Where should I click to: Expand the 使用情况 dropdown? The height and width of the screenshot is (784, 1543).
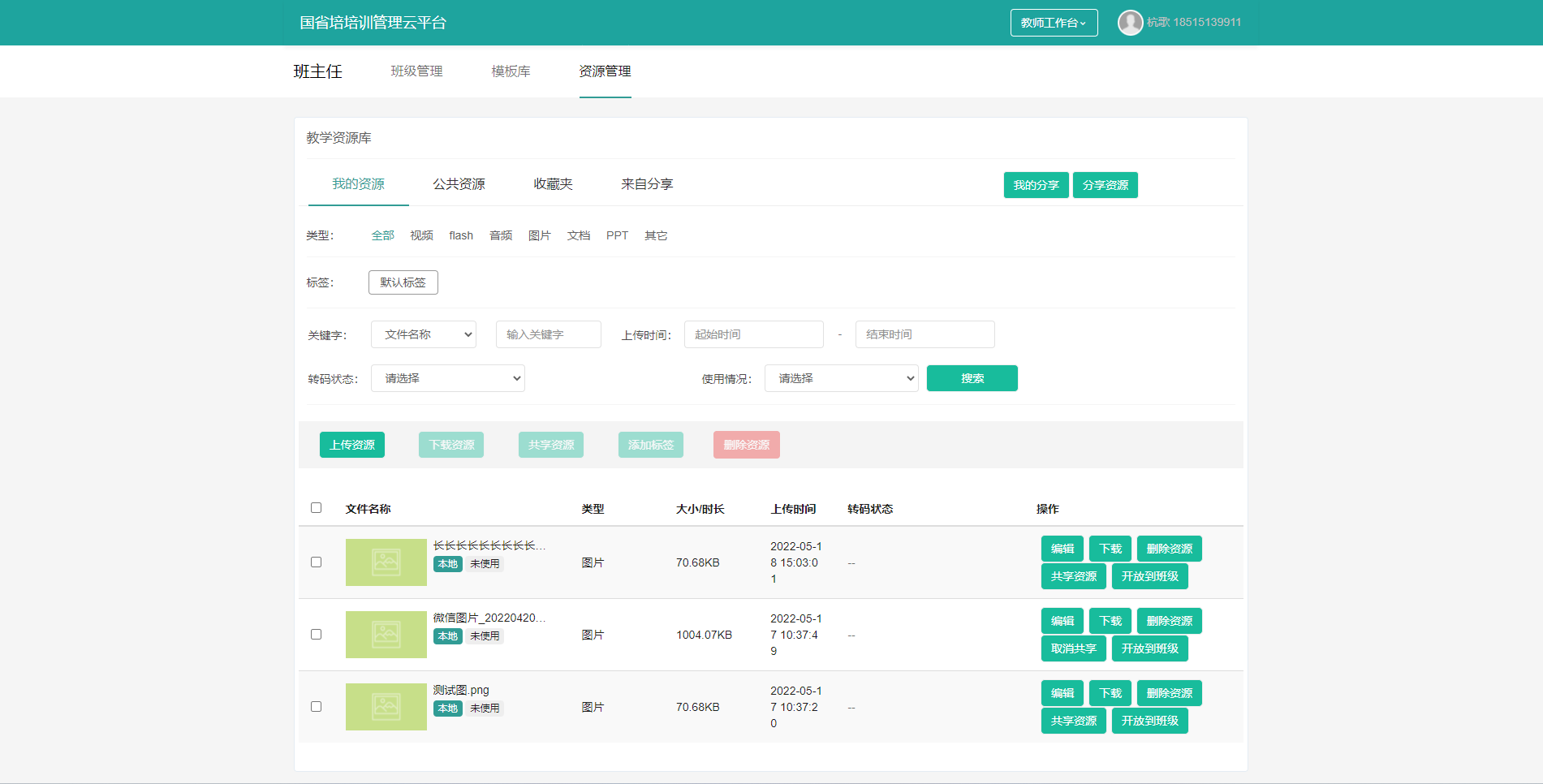[841, 378]
